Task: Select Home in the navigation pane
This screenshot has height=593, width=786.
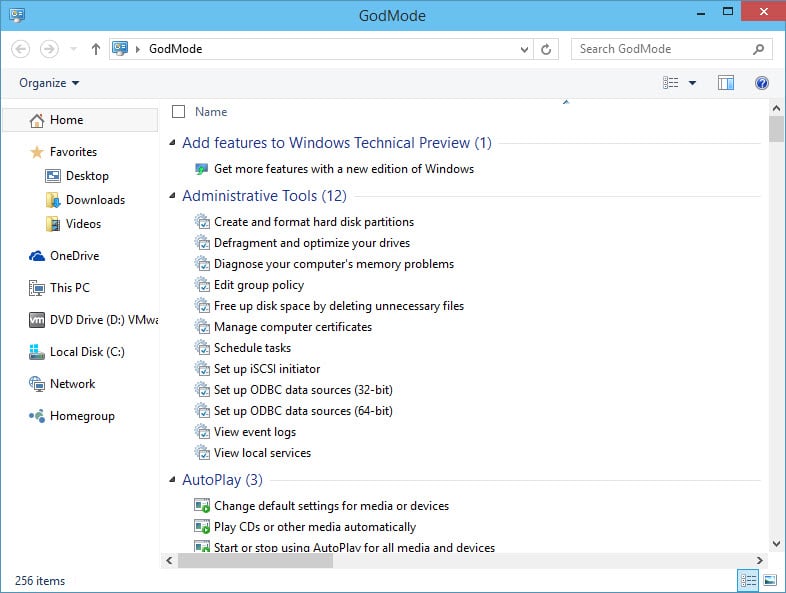Action: click(x=80, y=120)
